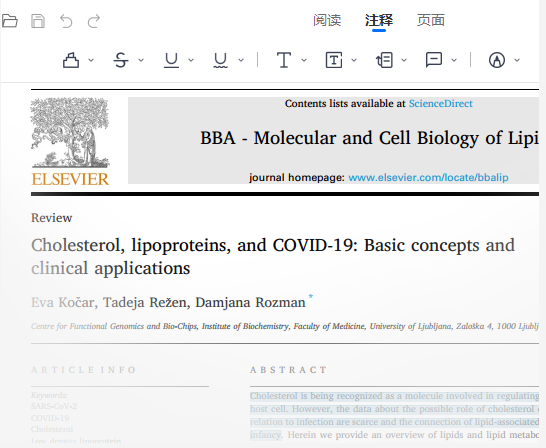Redo the last action
Image resolution: width=546 pixels, height=448 pixels.
94,21
